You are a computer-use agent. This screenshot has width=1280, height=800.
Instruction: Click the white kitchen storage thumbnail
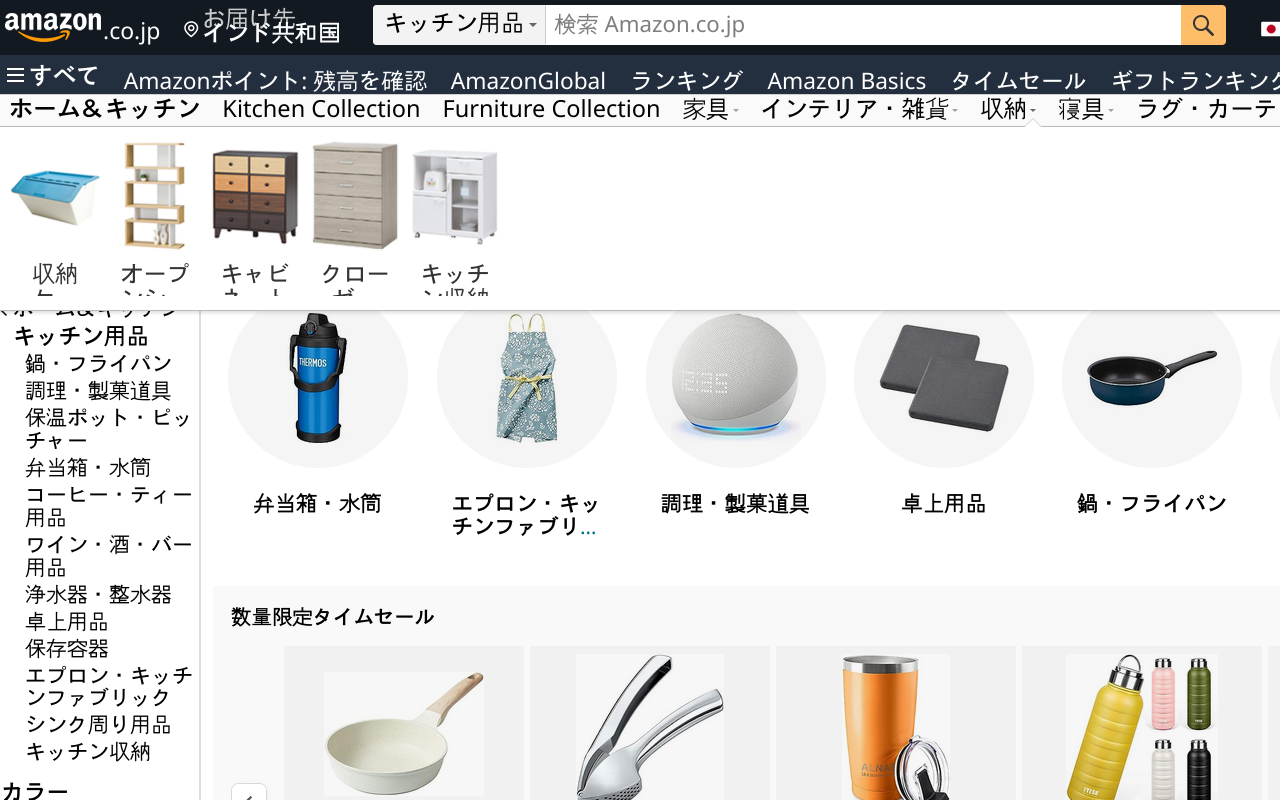pos(455,195)
